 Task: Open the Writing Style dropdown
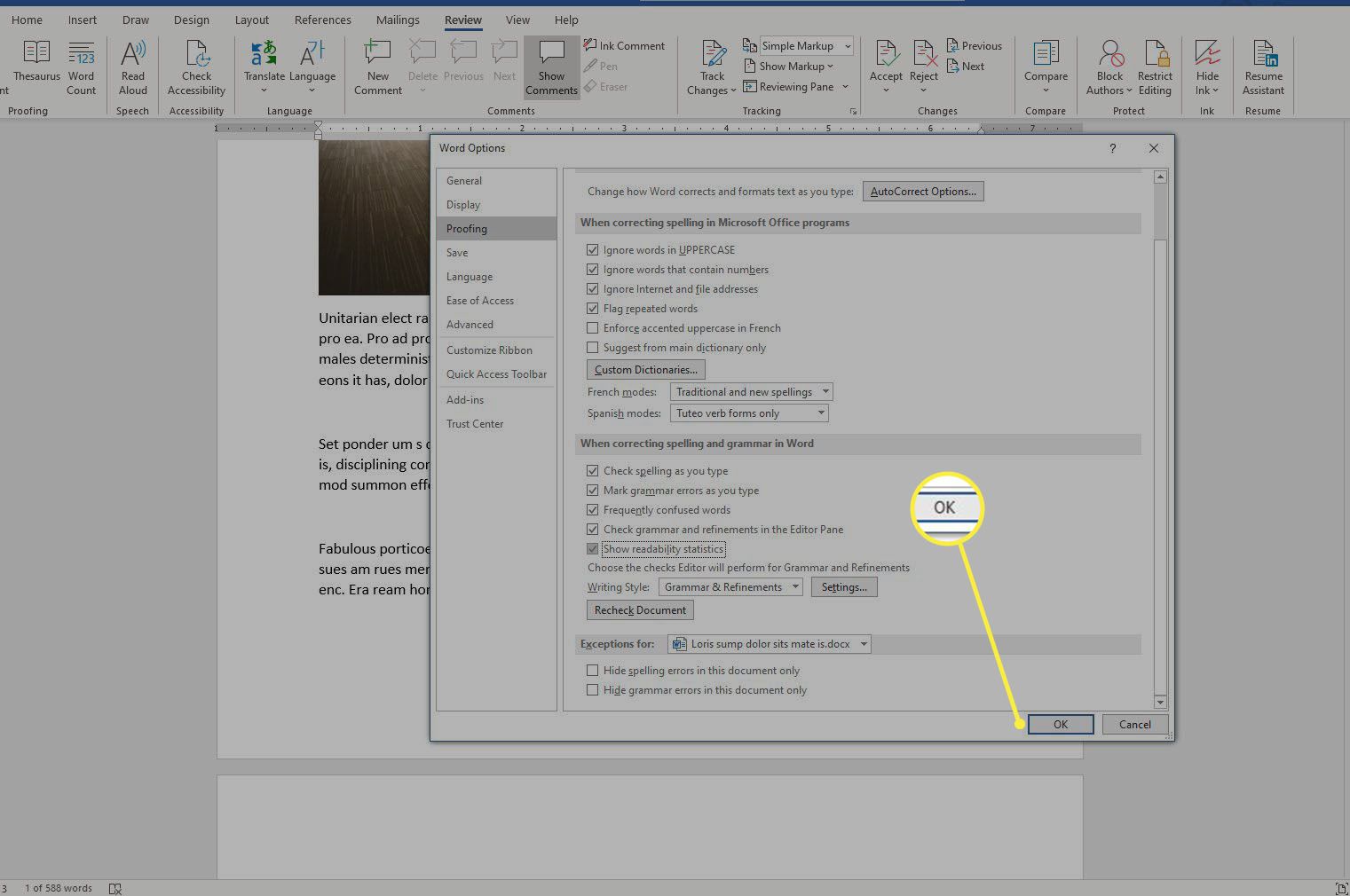coord(730,587)
